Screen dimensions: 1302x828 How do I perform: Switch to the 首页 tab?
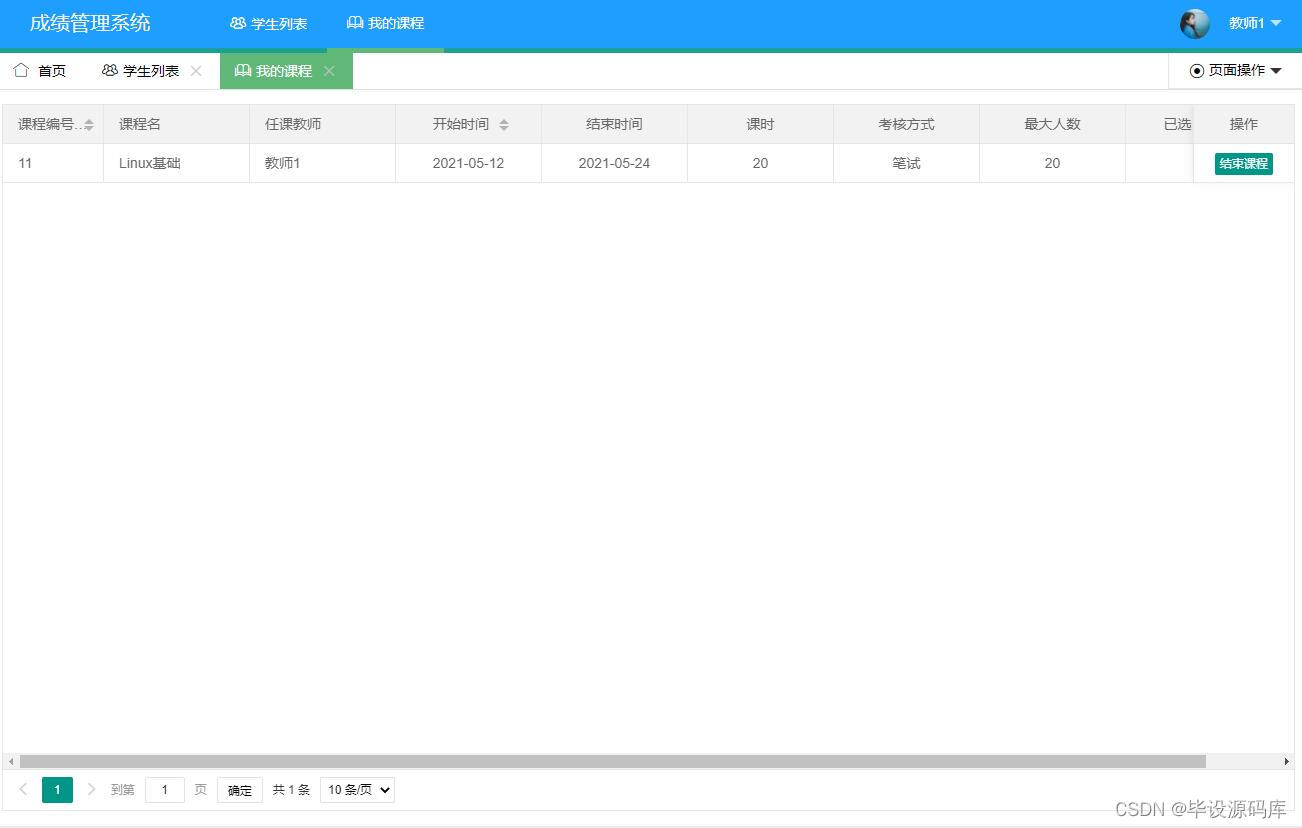pos(40,71)
